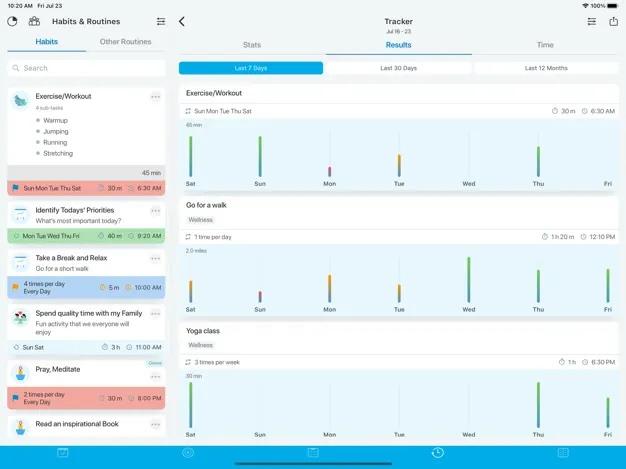Click the Tracker title in header
This screenshot has height=469, width=626.
398,21
